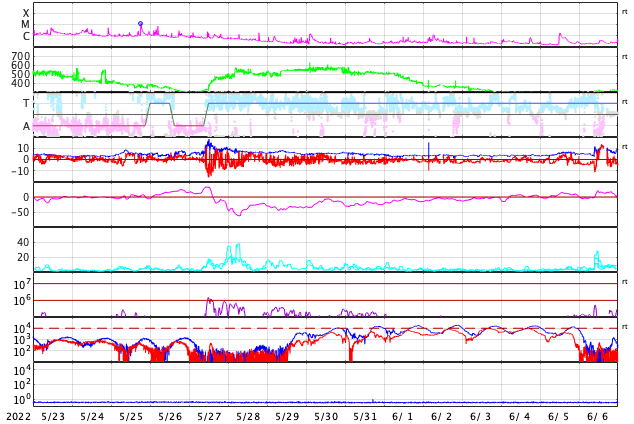This screenshot has width=634, height=424.
Task: Click the M flare class axis label
Action: 26,25
